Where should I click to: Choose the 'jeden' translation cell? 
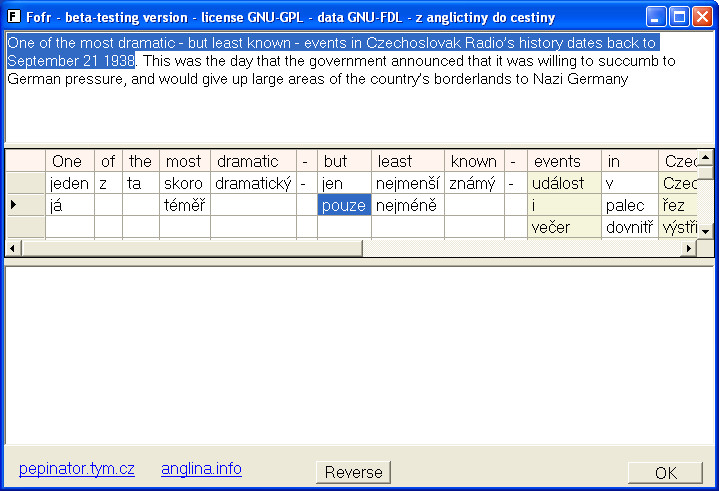(70, 183)
